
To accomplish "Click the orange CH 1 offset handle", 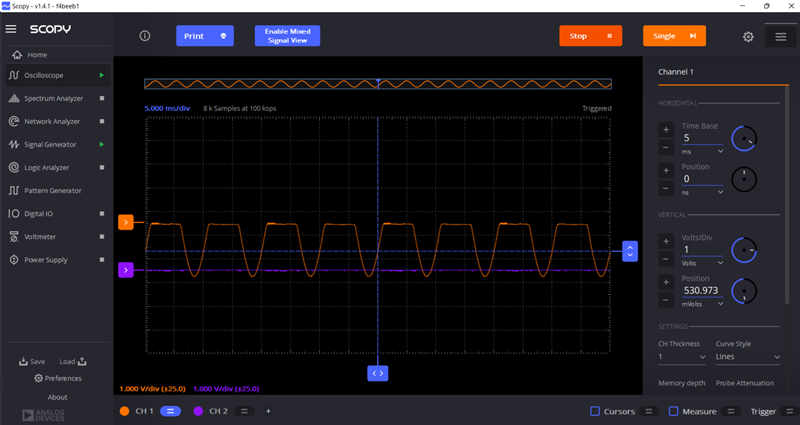I will click(x=126, y=223).
